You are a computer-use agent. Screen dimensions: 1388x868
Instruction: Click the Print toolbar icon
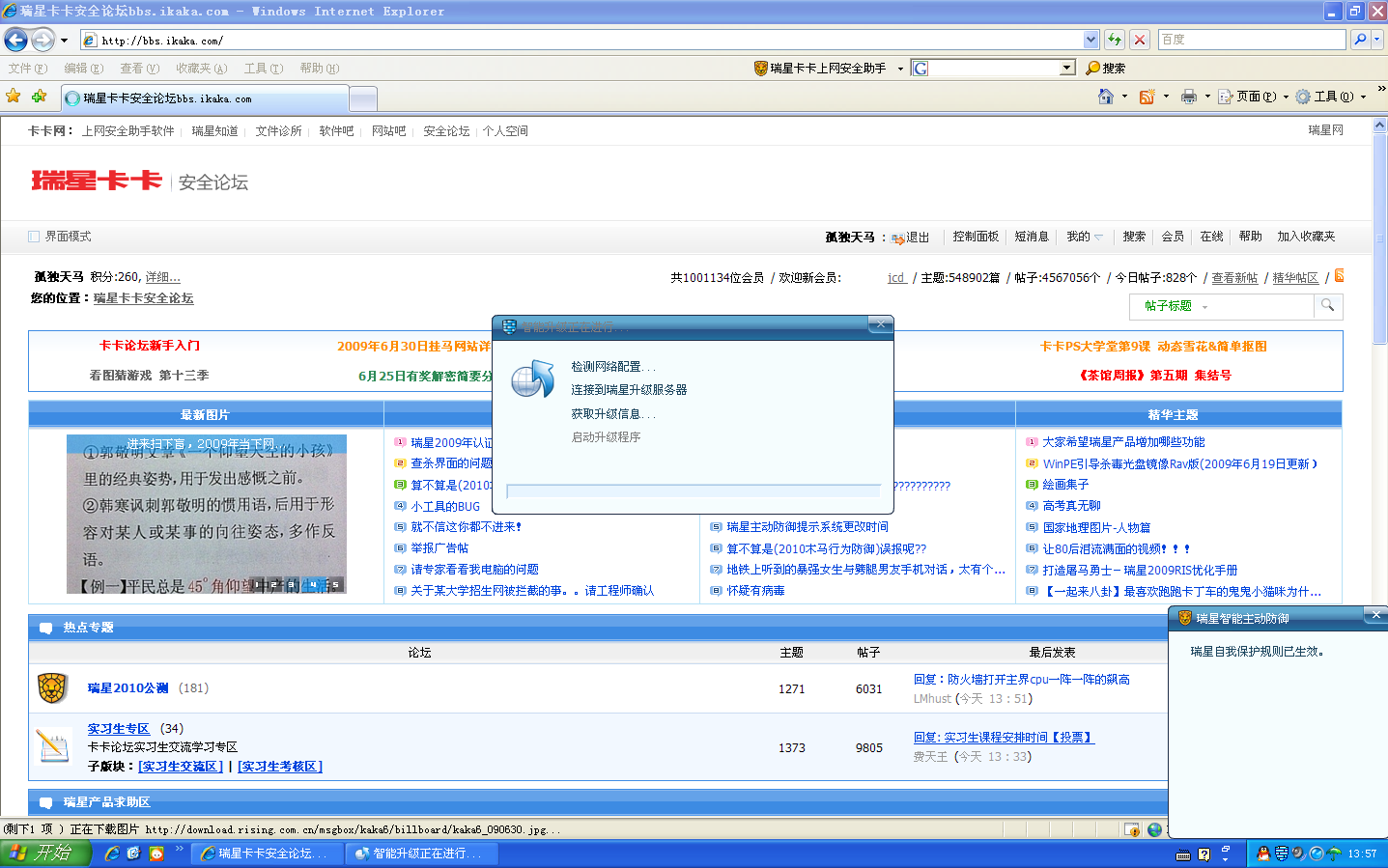tap(1189, 97)
